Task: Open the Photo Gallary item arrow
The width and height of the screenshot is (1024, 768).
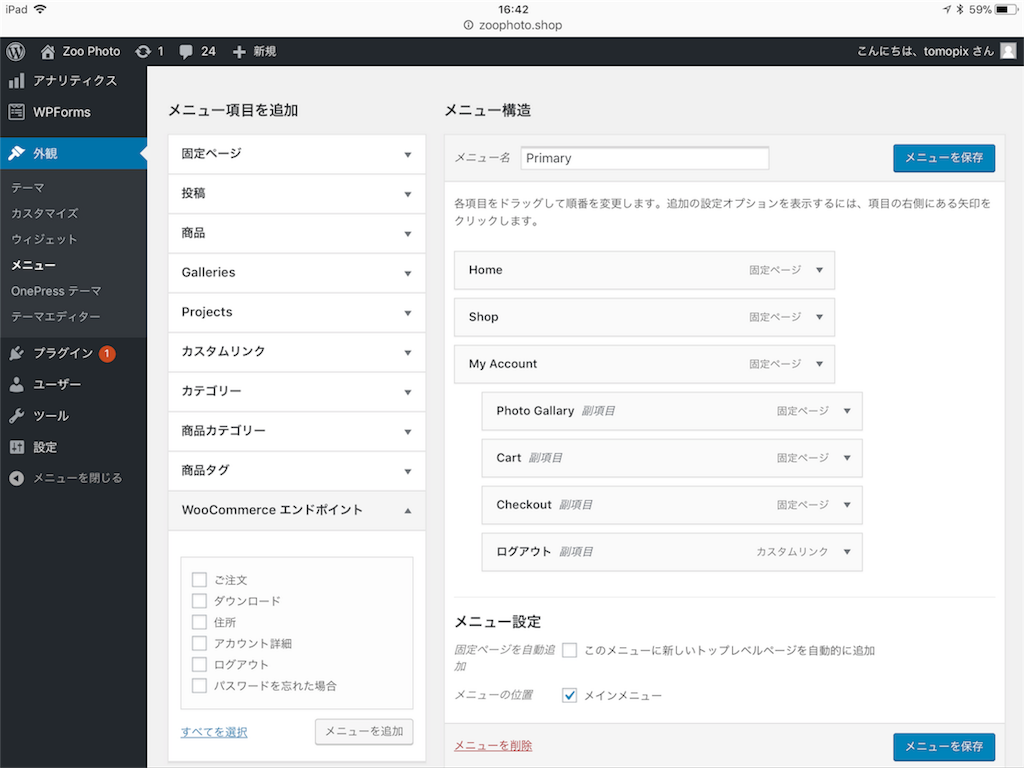Action: point(847,411)
